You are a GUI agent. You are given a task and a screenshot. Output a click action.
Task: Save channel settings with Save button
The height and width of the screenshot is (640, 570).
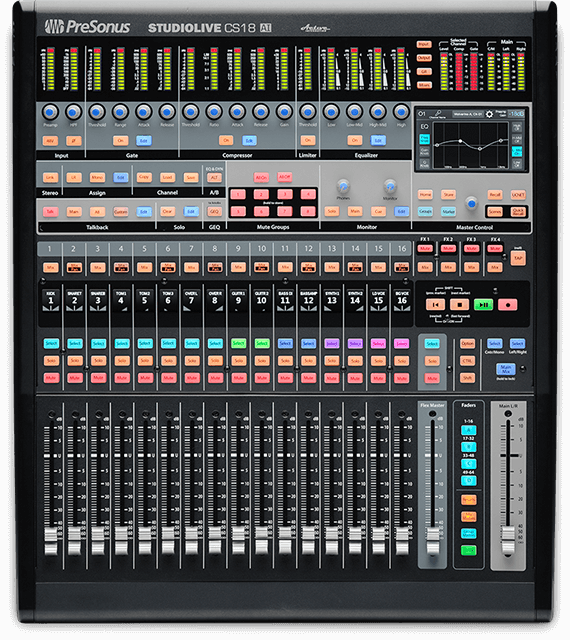191,178
